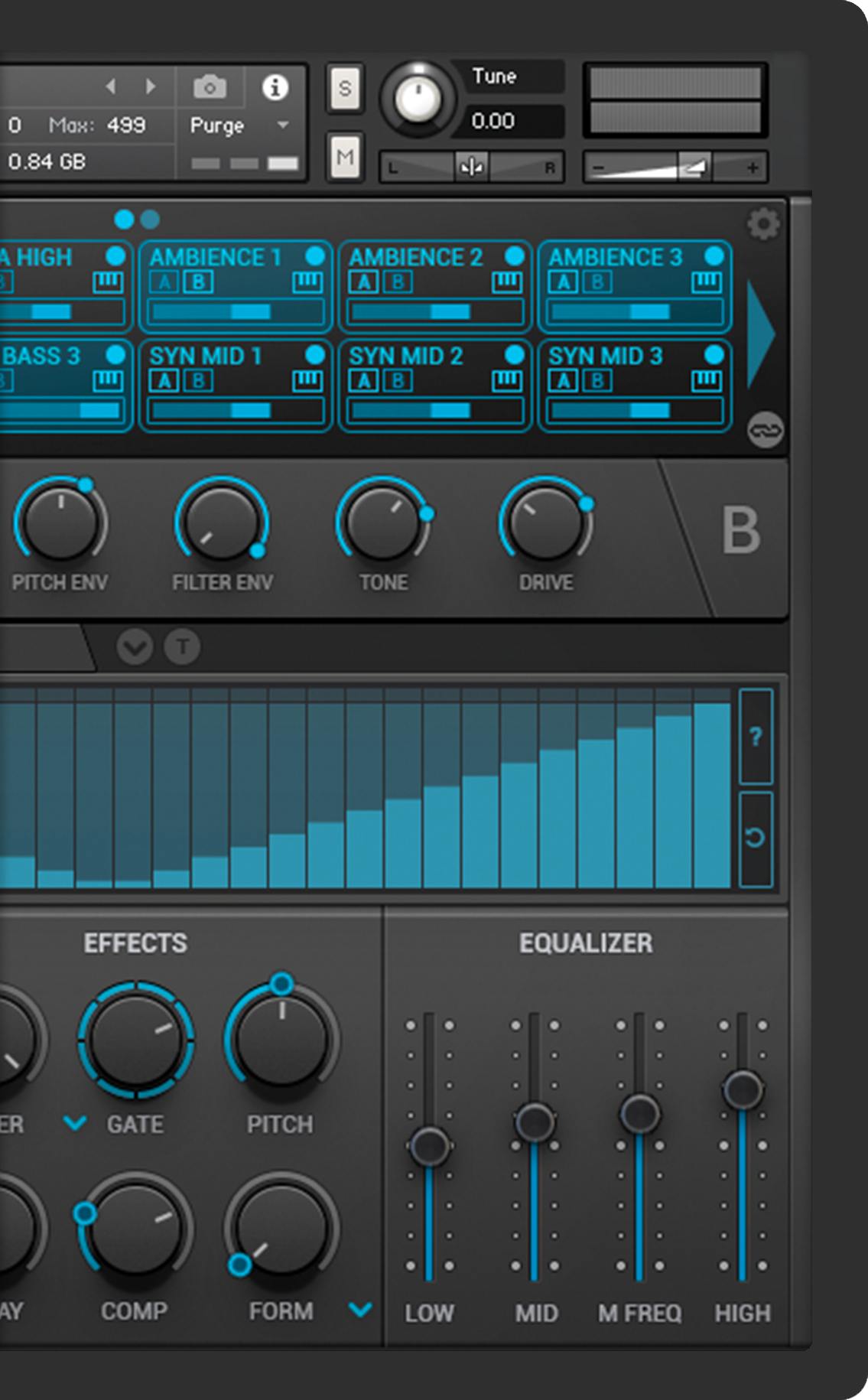Click the PITCH ENV knob
This screenshot has height=1400, width=868.
point(60,522)
